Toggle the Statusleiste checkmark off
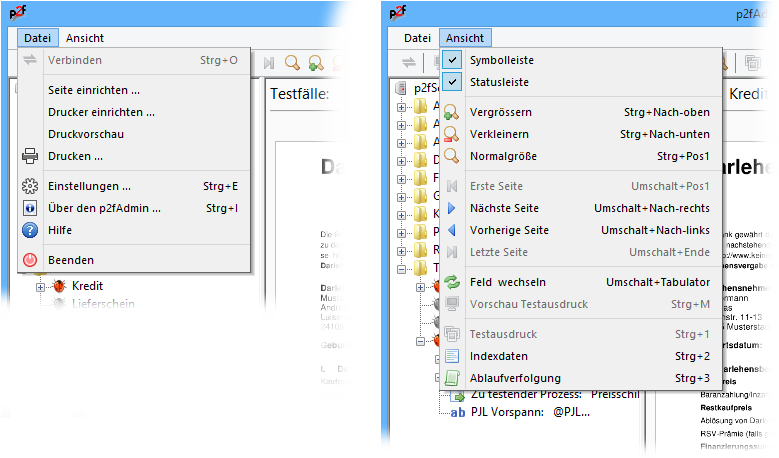Screen dimensions: 779x458 pos(453,82)
